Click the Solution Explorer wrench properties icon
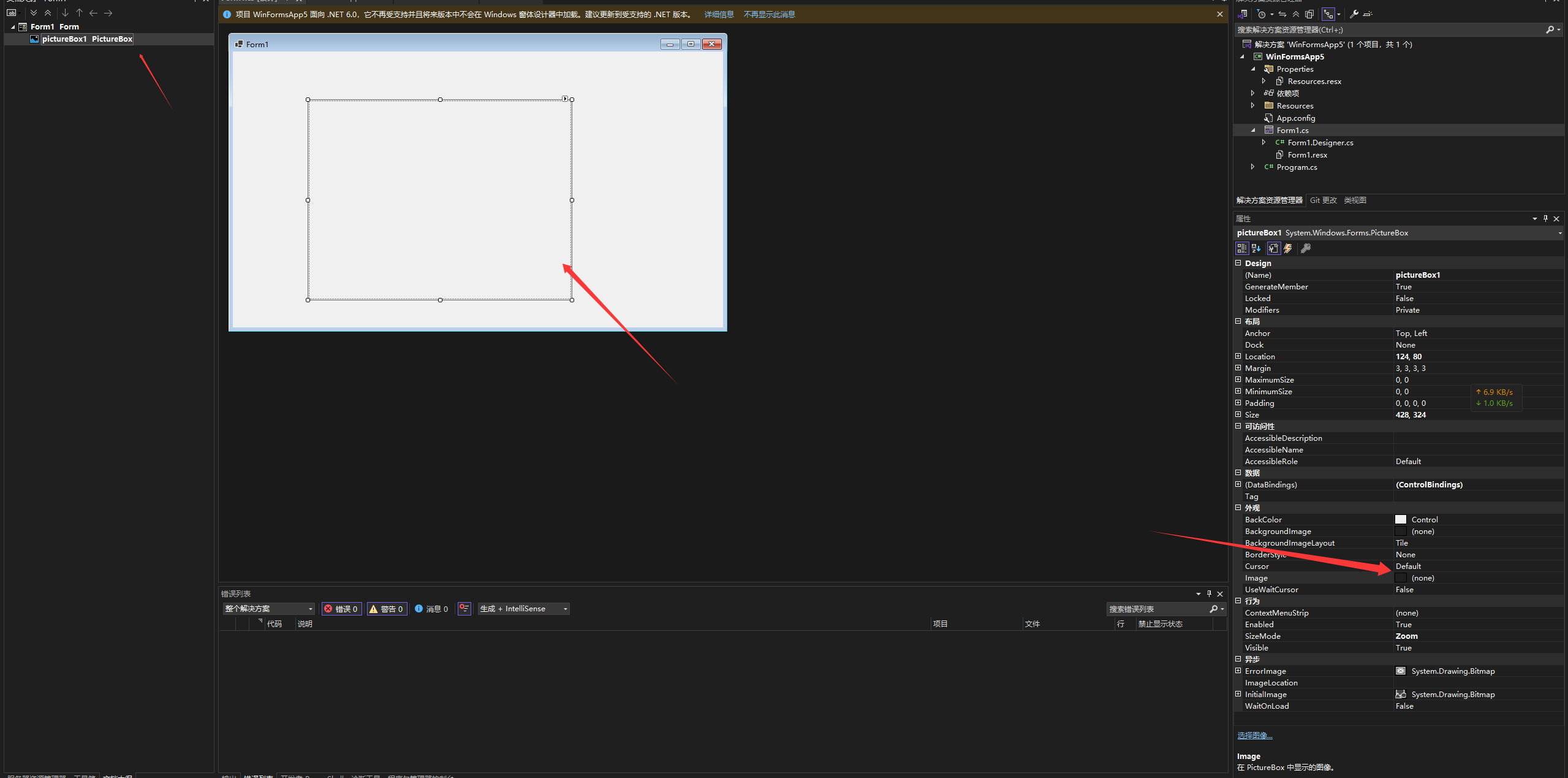Image resolution: width=1568 pixels, height=778 pixels. pyautogui.click(x=1354, y=14)
